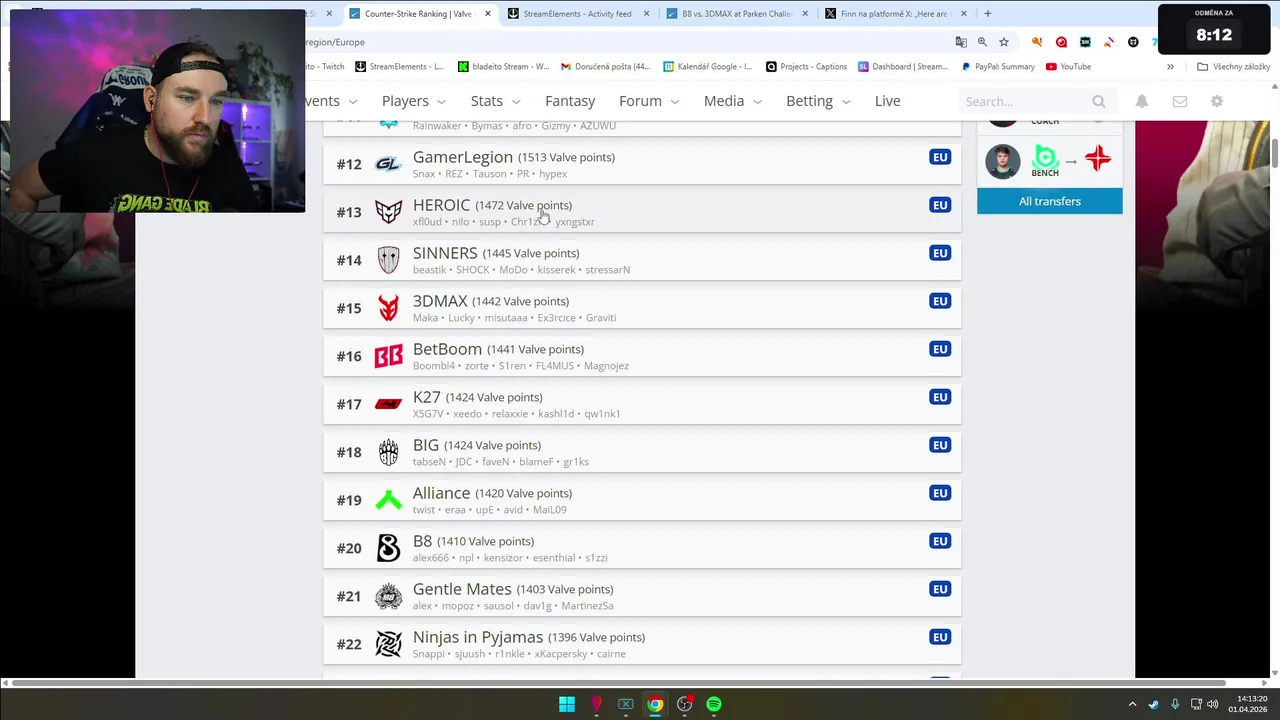
Task: Open the PayPal: Summary bookmark
Action: pyautogui.click(x=997, y=67)
